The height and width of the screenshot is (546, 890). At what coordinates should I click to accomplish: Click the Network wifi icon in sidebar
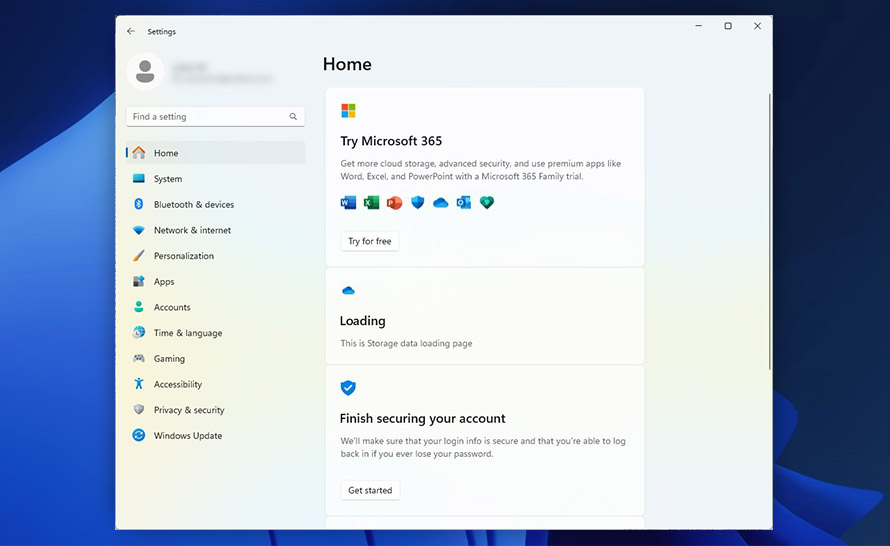click(138, 230)
